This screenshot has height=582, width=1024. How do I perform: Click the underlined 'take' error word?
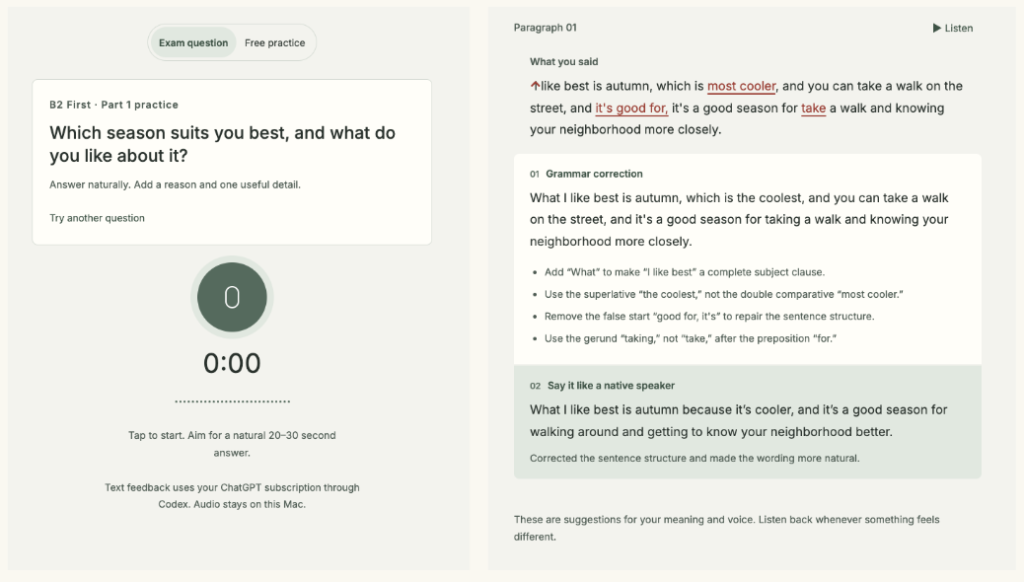pyautogui.click(x=813, y=108)
